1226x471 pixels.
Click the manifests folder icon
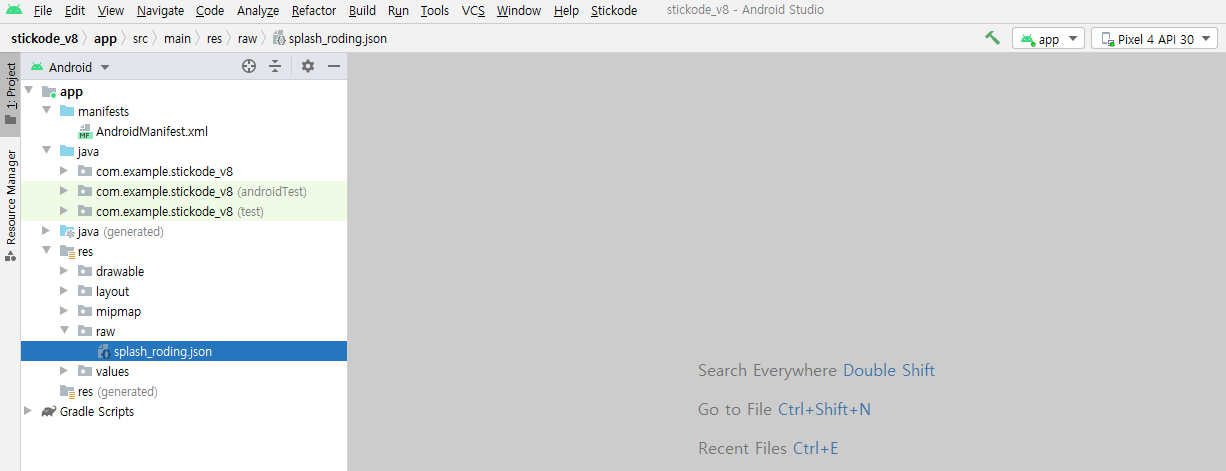(x=67, y=111)
